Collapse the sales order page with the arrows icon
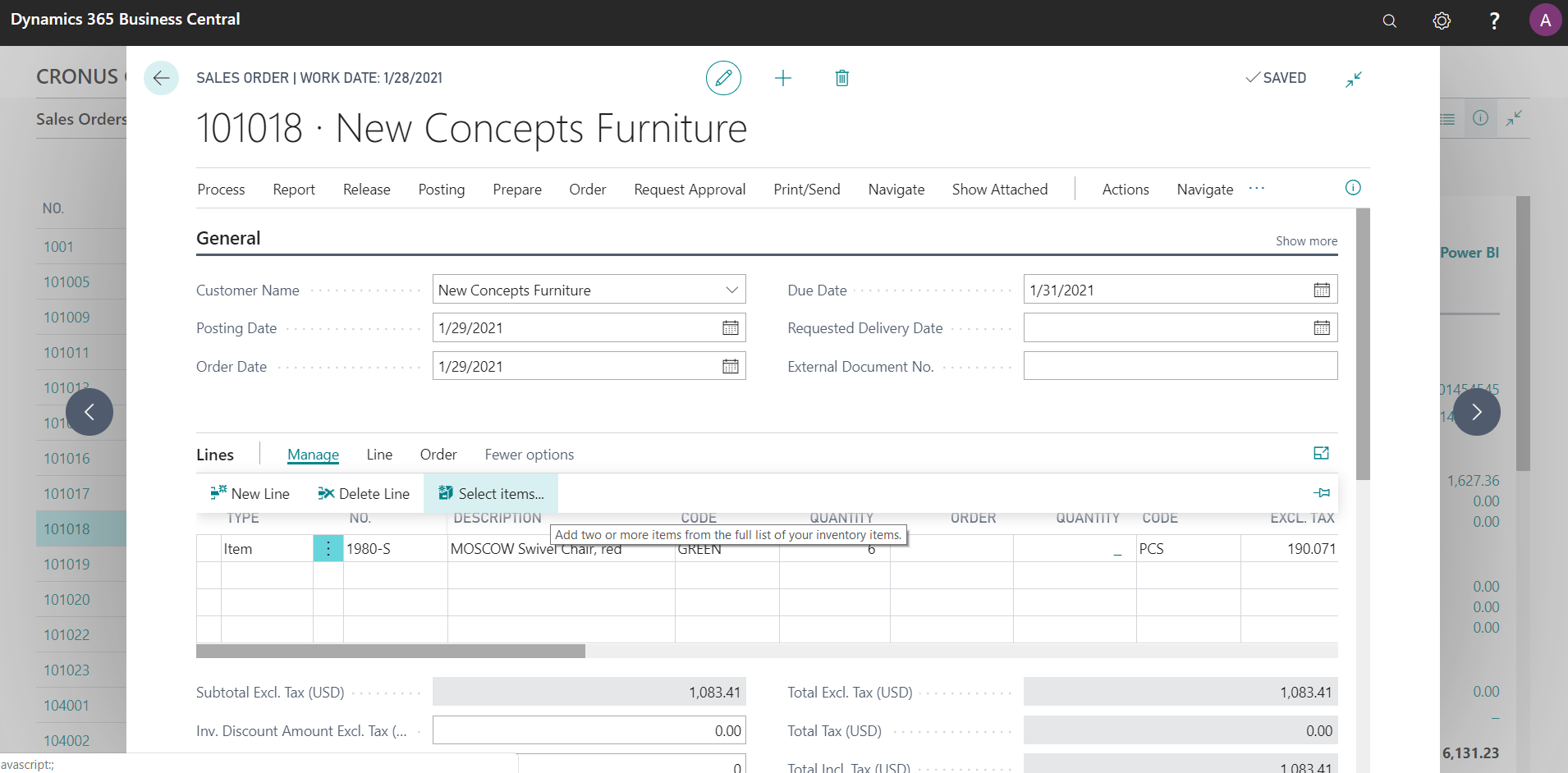Screen dimensions: 1568x773 coord(1354,79)
